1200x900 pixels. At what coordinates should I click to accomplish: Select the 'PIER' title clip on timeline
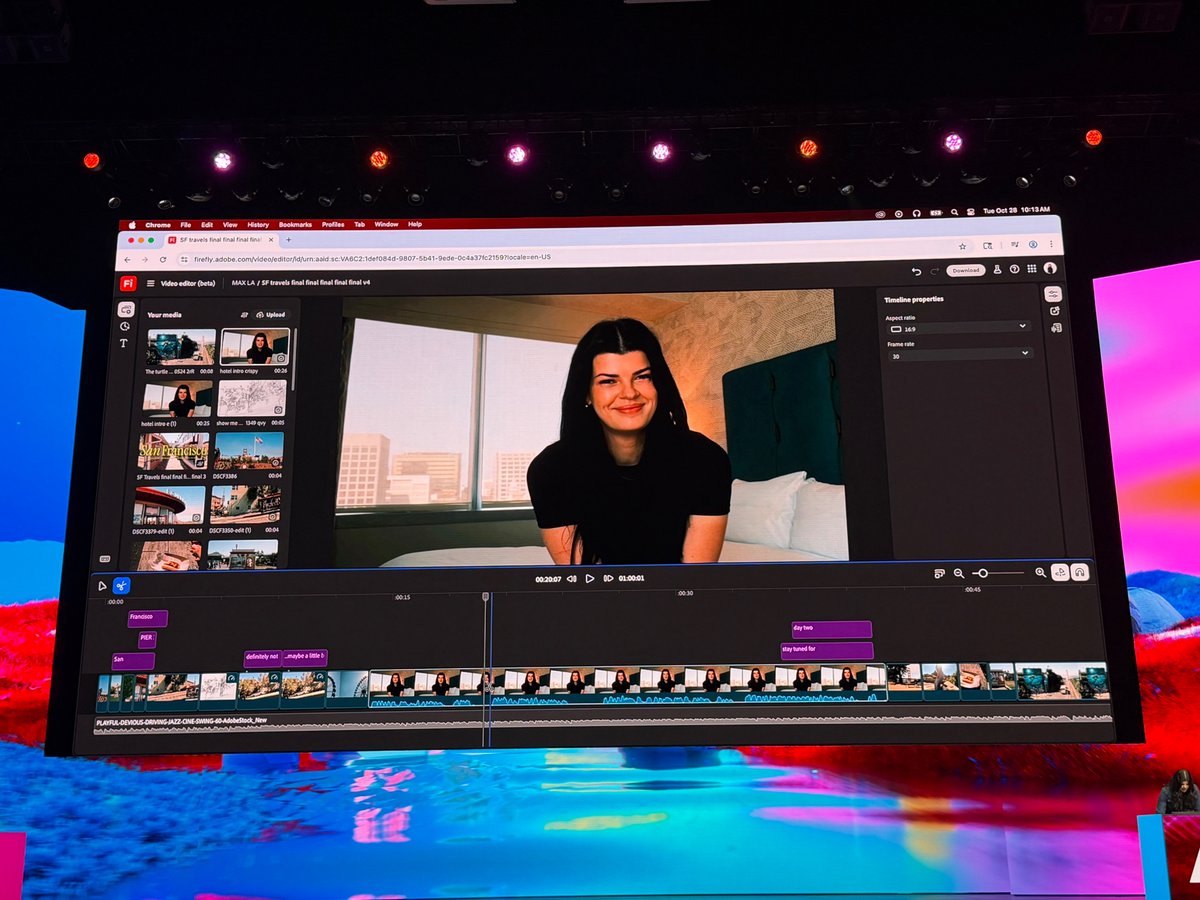147,639
